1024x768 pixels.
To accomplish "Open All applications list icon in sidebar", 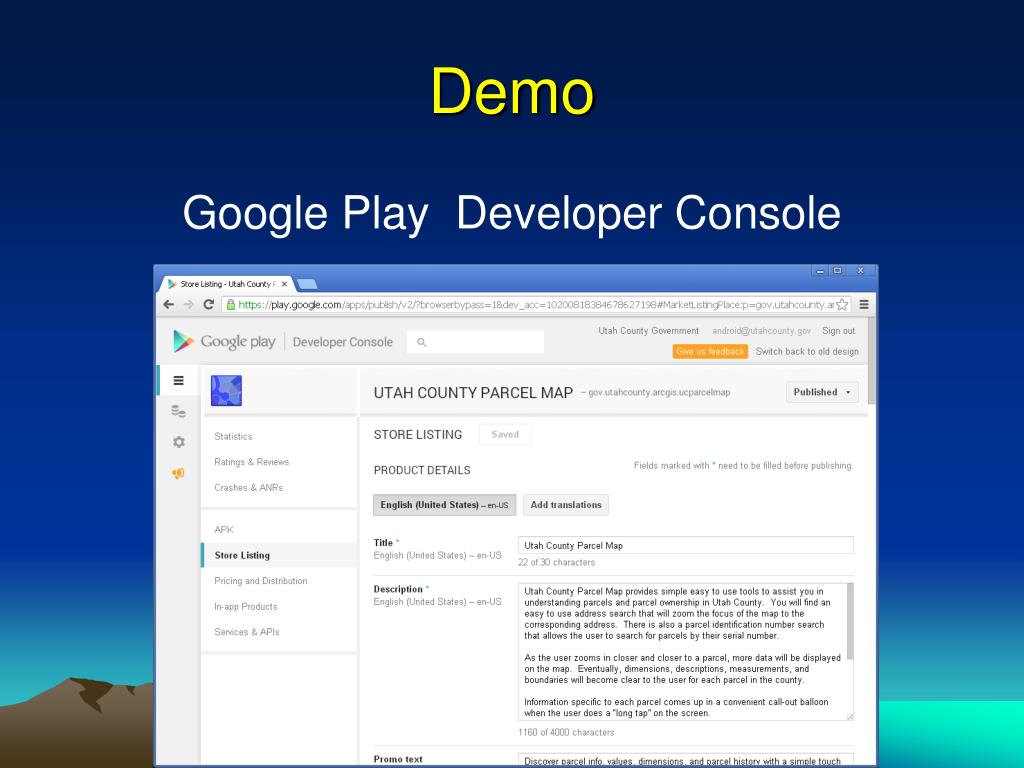I will (x=178, y=380).
